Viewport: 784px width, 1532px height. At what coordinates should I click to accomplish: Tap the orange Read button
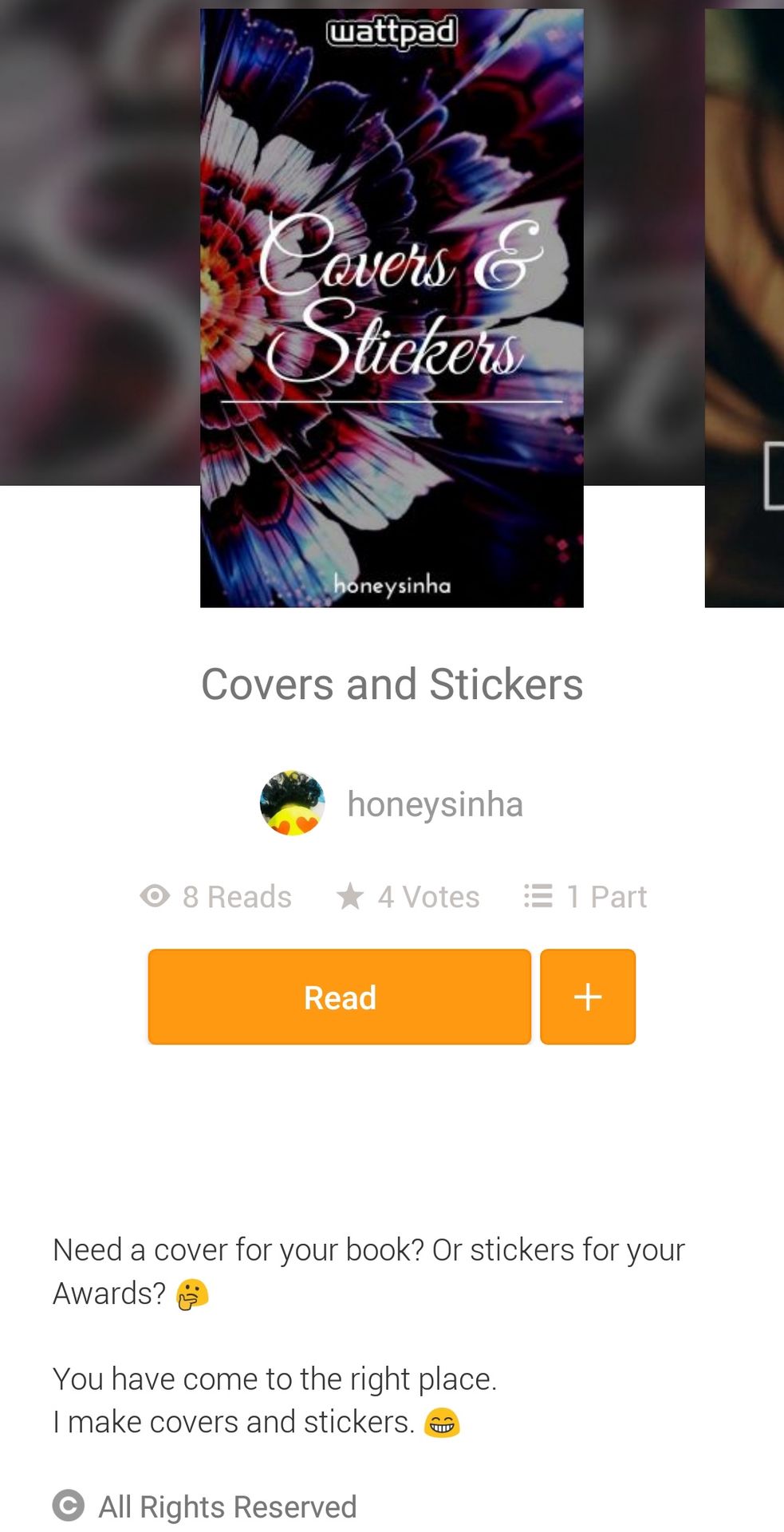point(339,997)
